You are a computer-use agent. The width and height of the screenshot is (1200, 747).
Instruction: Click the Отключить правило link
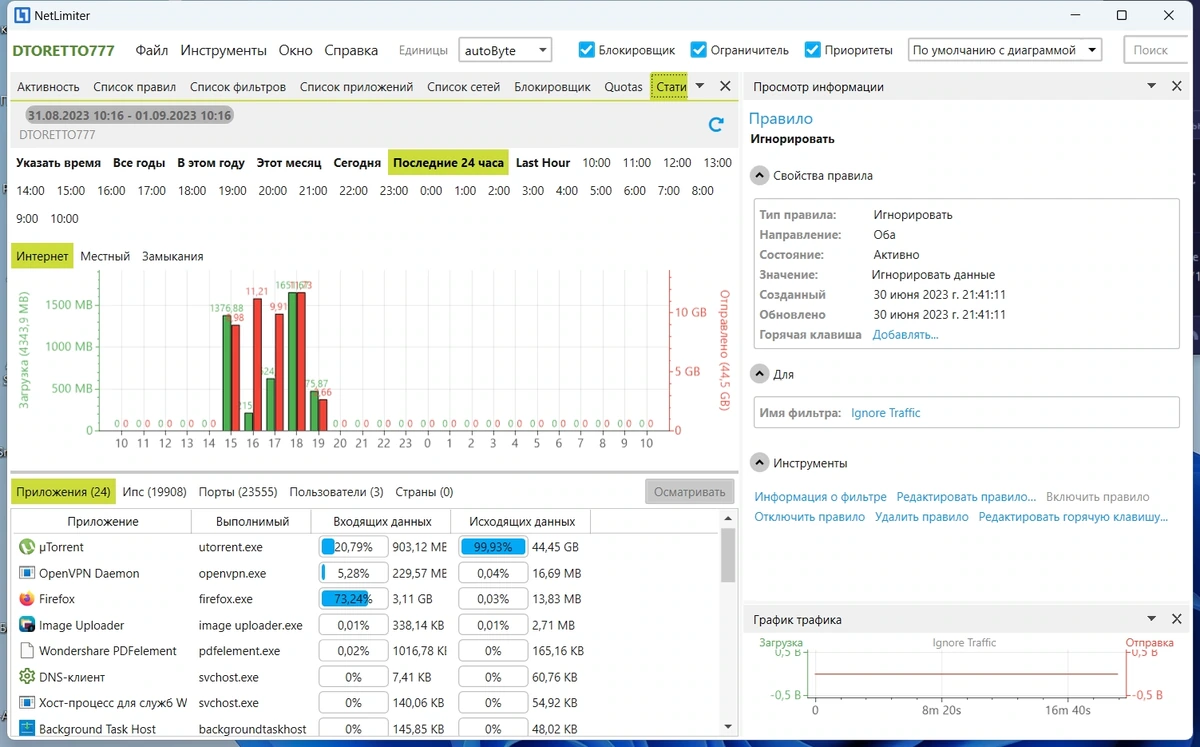[810, 518]
